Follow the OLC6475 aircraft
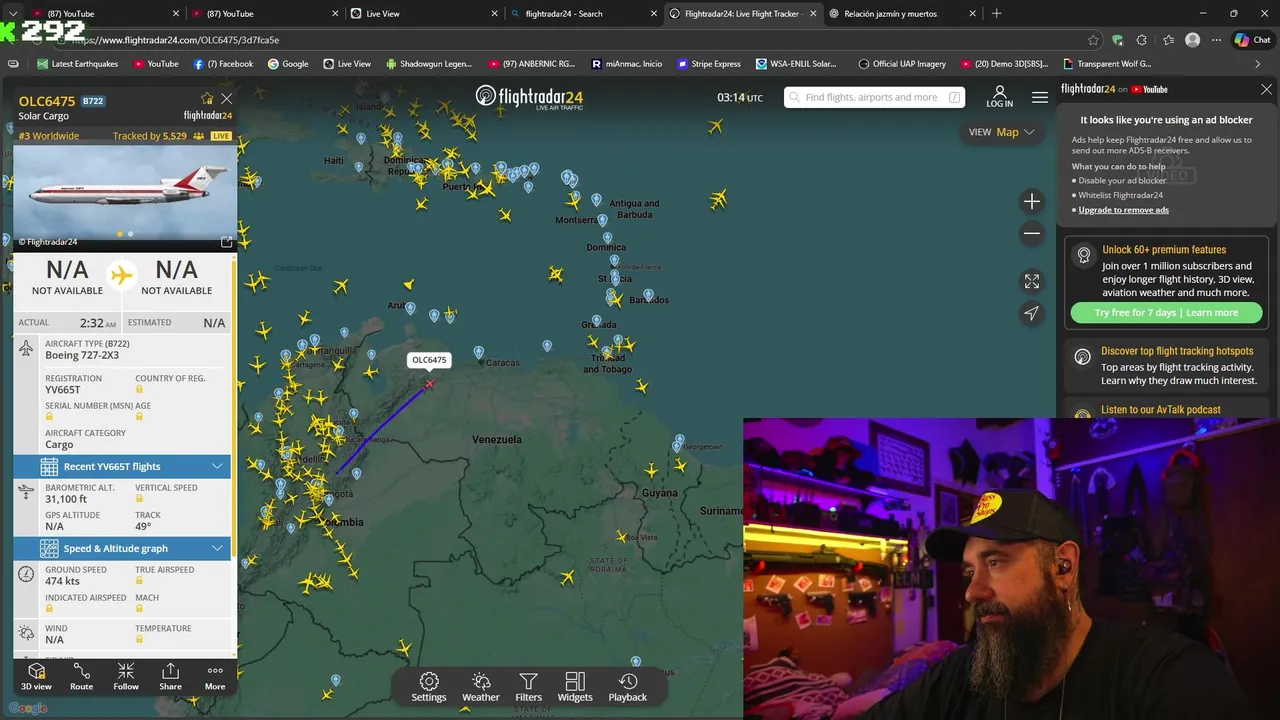The height and width of the screenshot is (720, 1280). [x=126, y=676]
